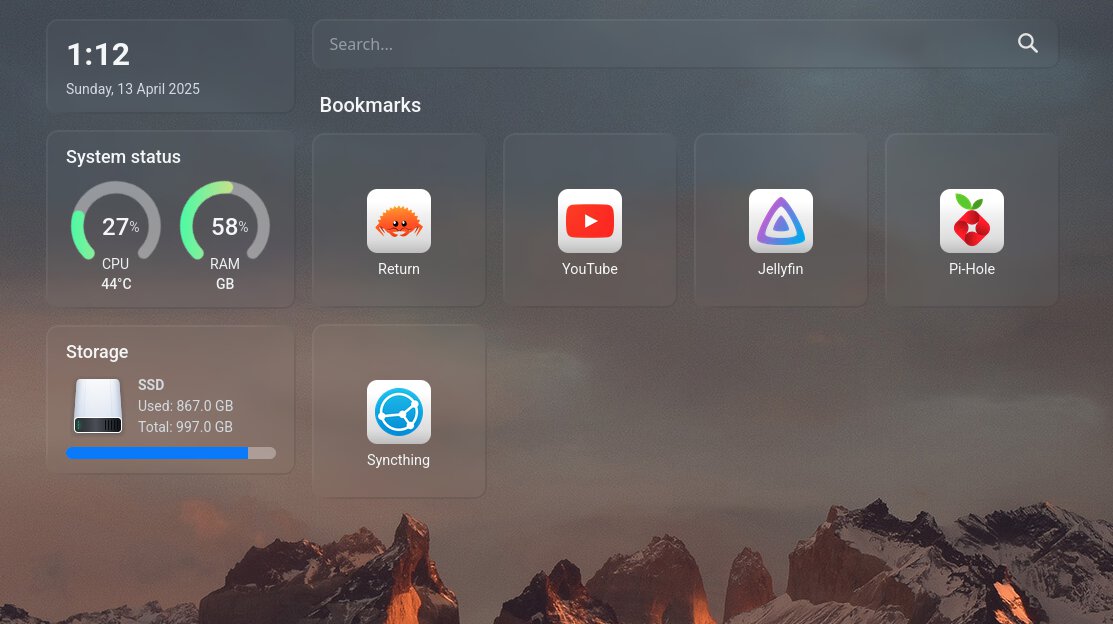Click the blue SSD storage usage bar
This screenshot has height=624, width=1113.
point(158,453)
